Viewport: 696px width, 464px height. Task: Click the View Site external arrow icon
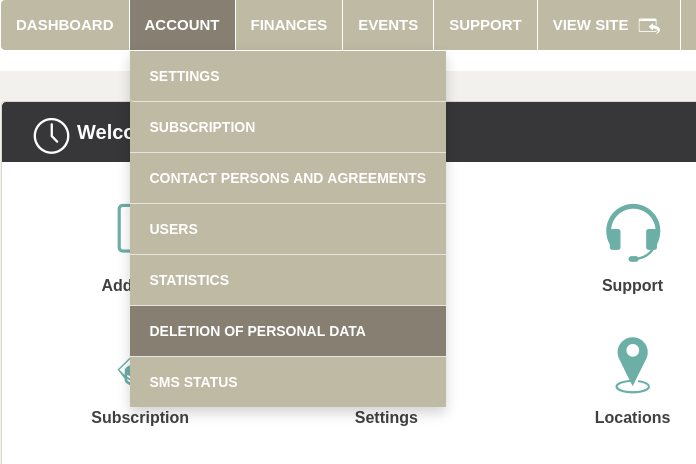(x=649, y=25)
